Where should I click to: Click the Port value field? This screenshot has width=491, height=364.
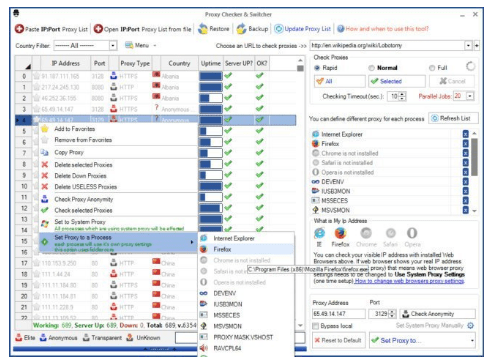pyautogui.click(x=378, y=314)
